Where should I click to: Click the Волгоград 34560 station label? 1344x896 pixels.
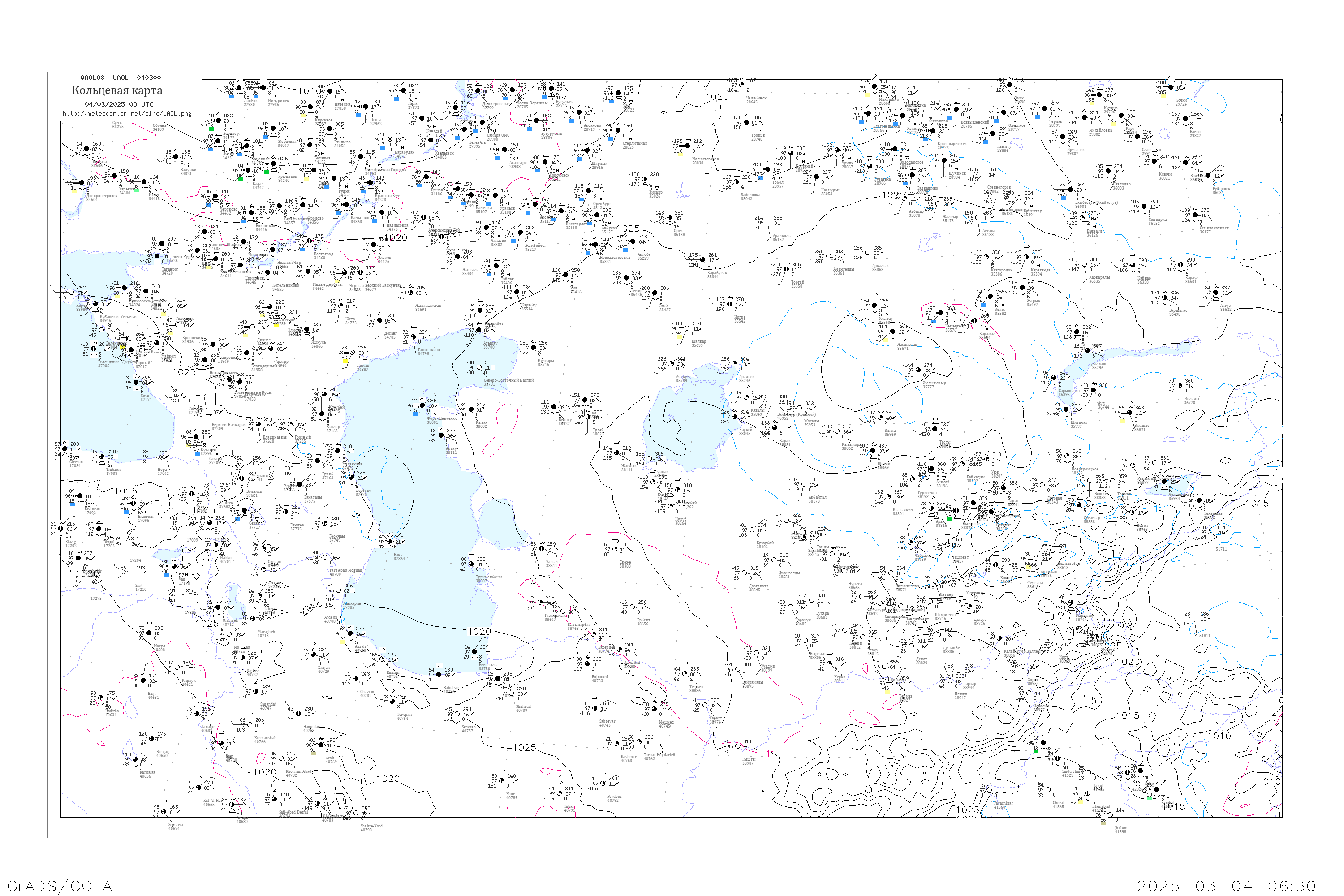click(323, 255)
